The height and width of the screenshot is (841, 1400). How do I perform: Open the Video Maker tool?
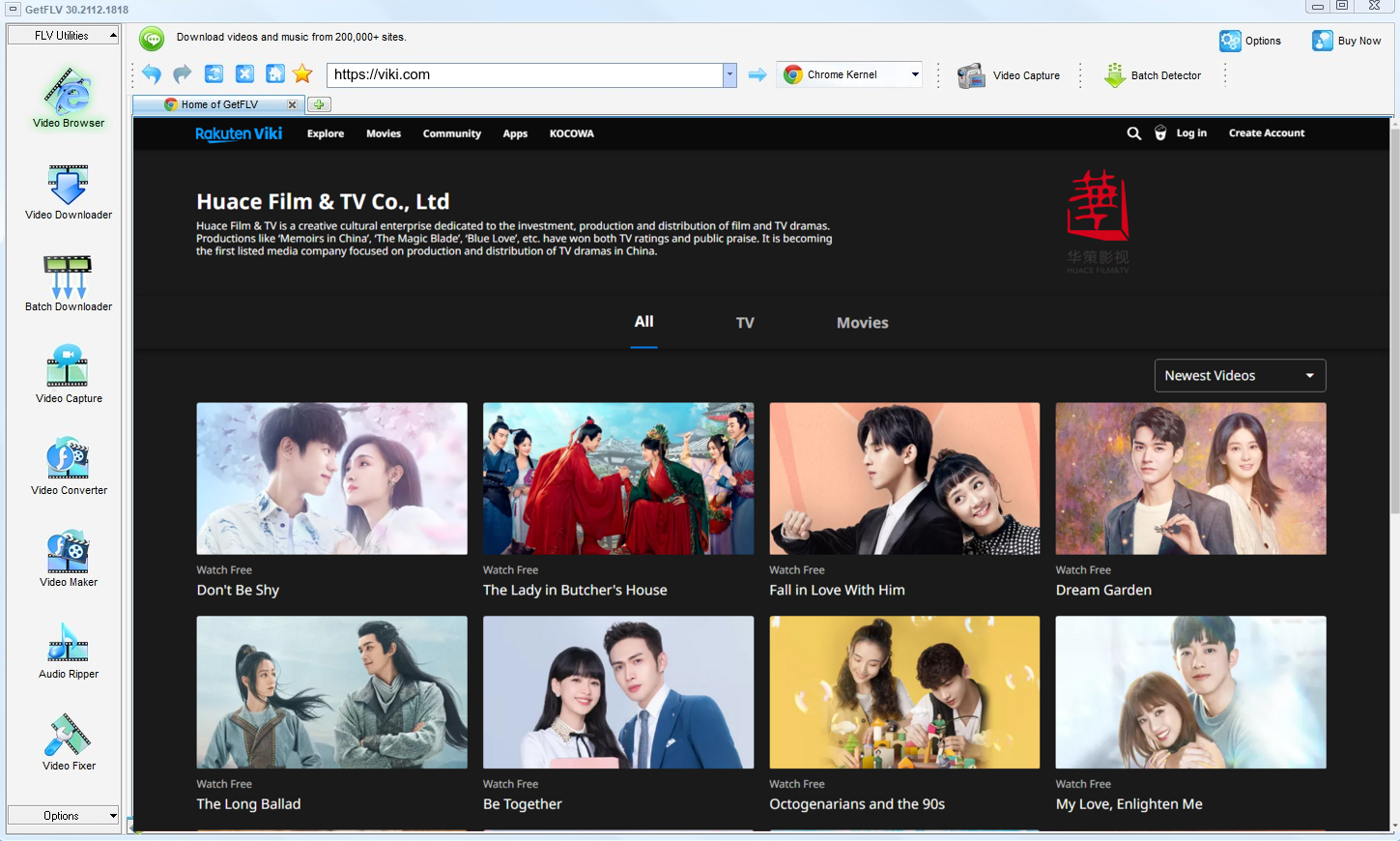point(69,558)
